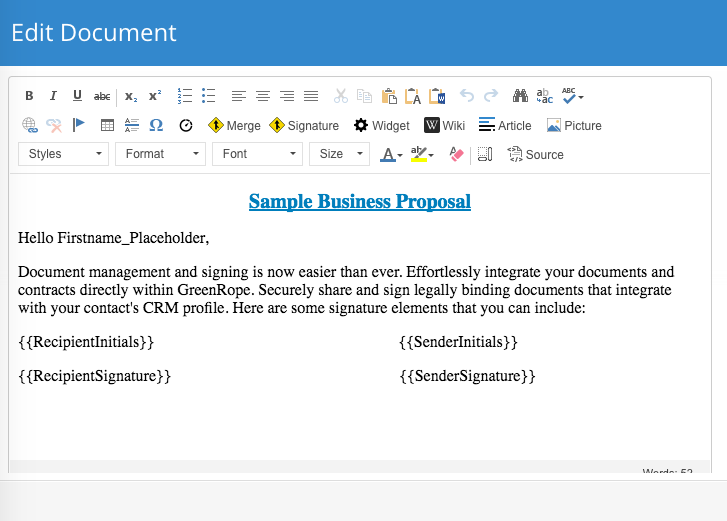The height and width of the screenshot is (521, 727).
Task: Click the Merge button
Action: [234, 125]
